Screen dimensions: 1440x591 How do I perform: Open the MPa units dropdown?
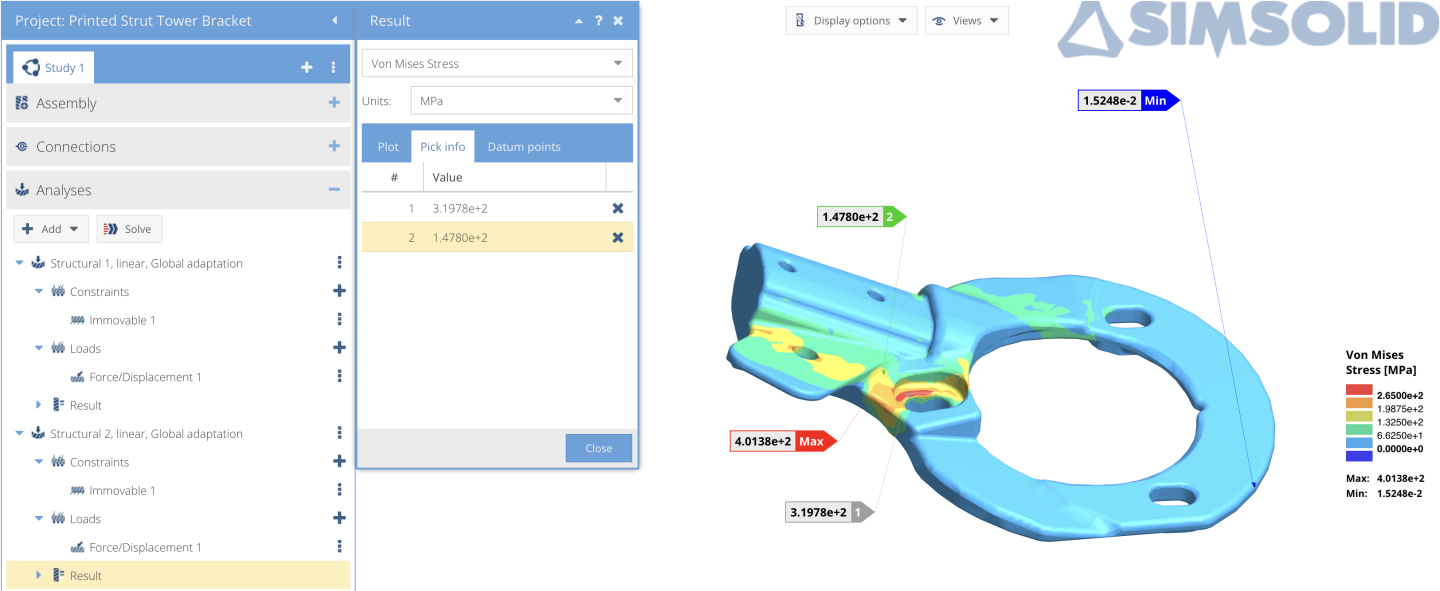[x=521, y=101]
